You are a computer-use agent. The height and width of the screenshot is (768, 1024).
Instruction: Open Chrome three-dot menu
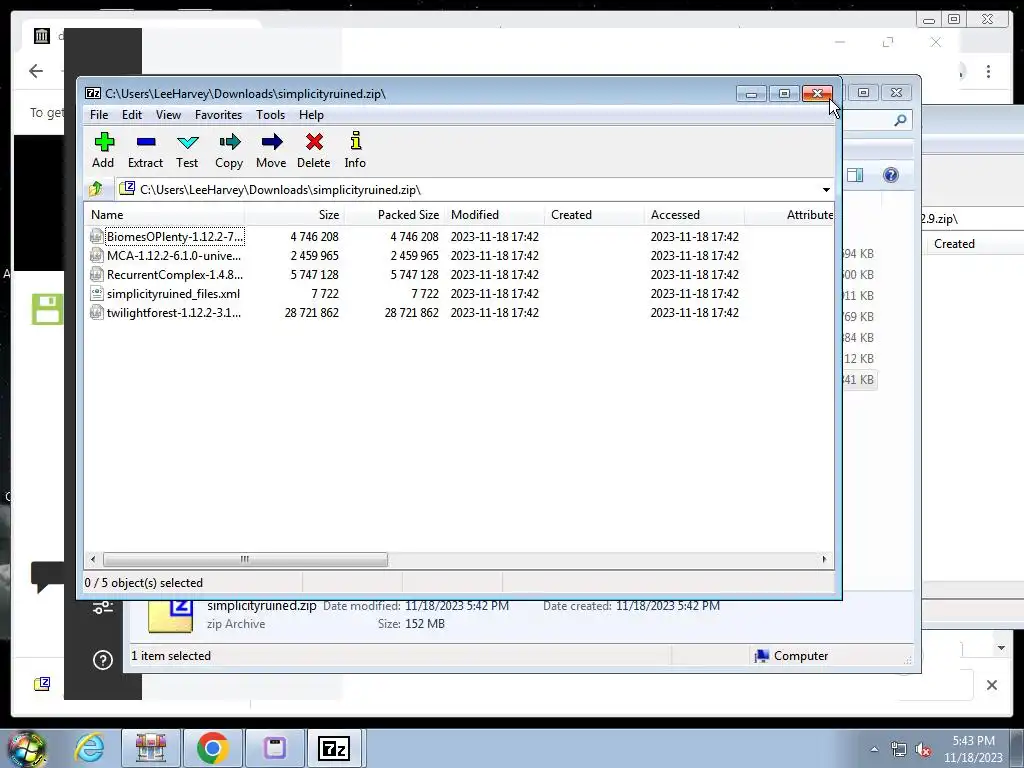click(x=988, y=71)
